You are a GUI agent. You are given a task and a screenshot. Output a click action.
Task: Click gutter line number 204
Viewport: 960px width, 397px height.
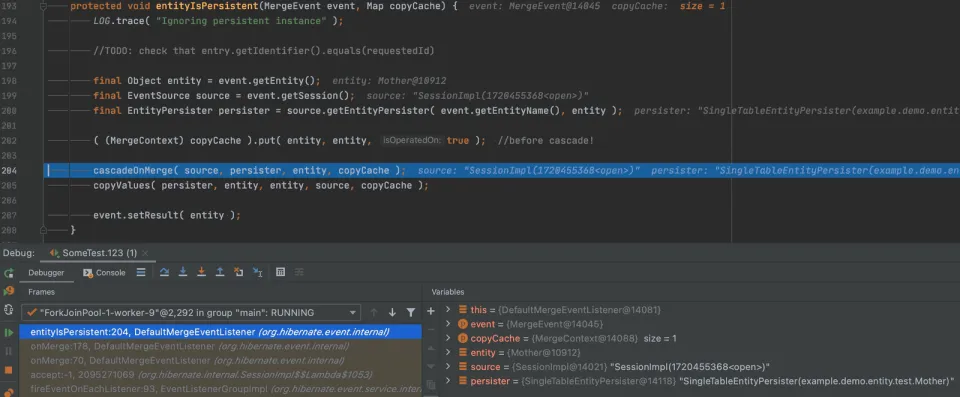[x=9, y=170]
